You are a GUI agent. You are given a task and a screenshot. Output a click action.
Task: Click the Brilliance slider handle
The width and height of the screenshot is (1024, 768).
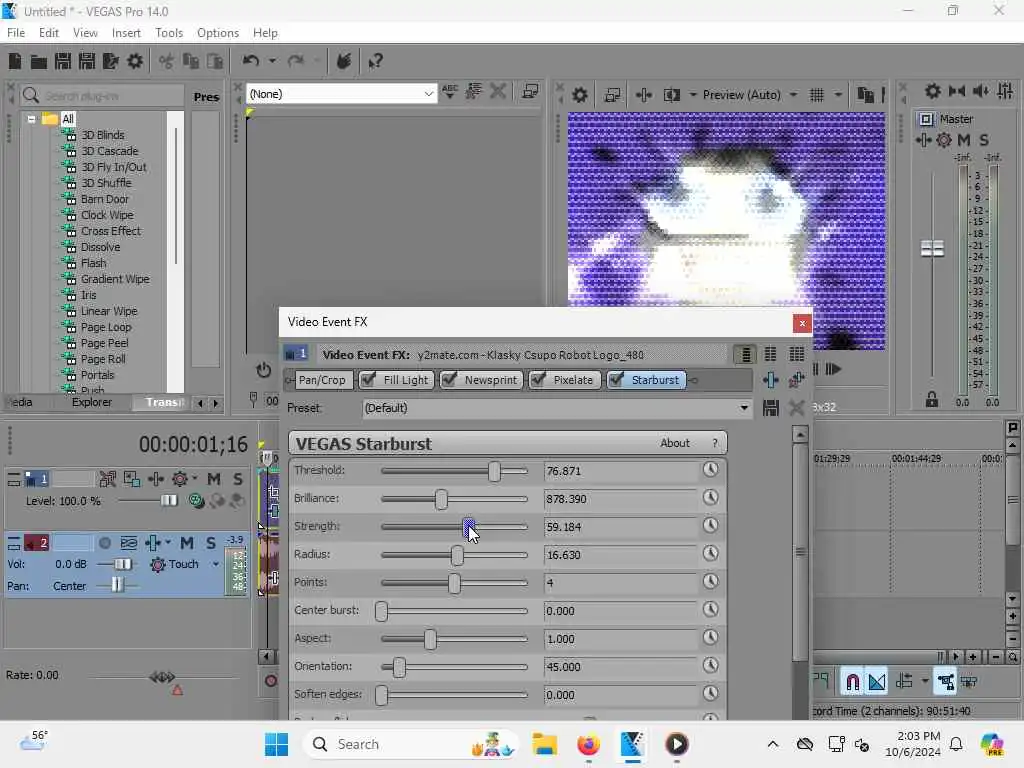click(x=441, y=499)
